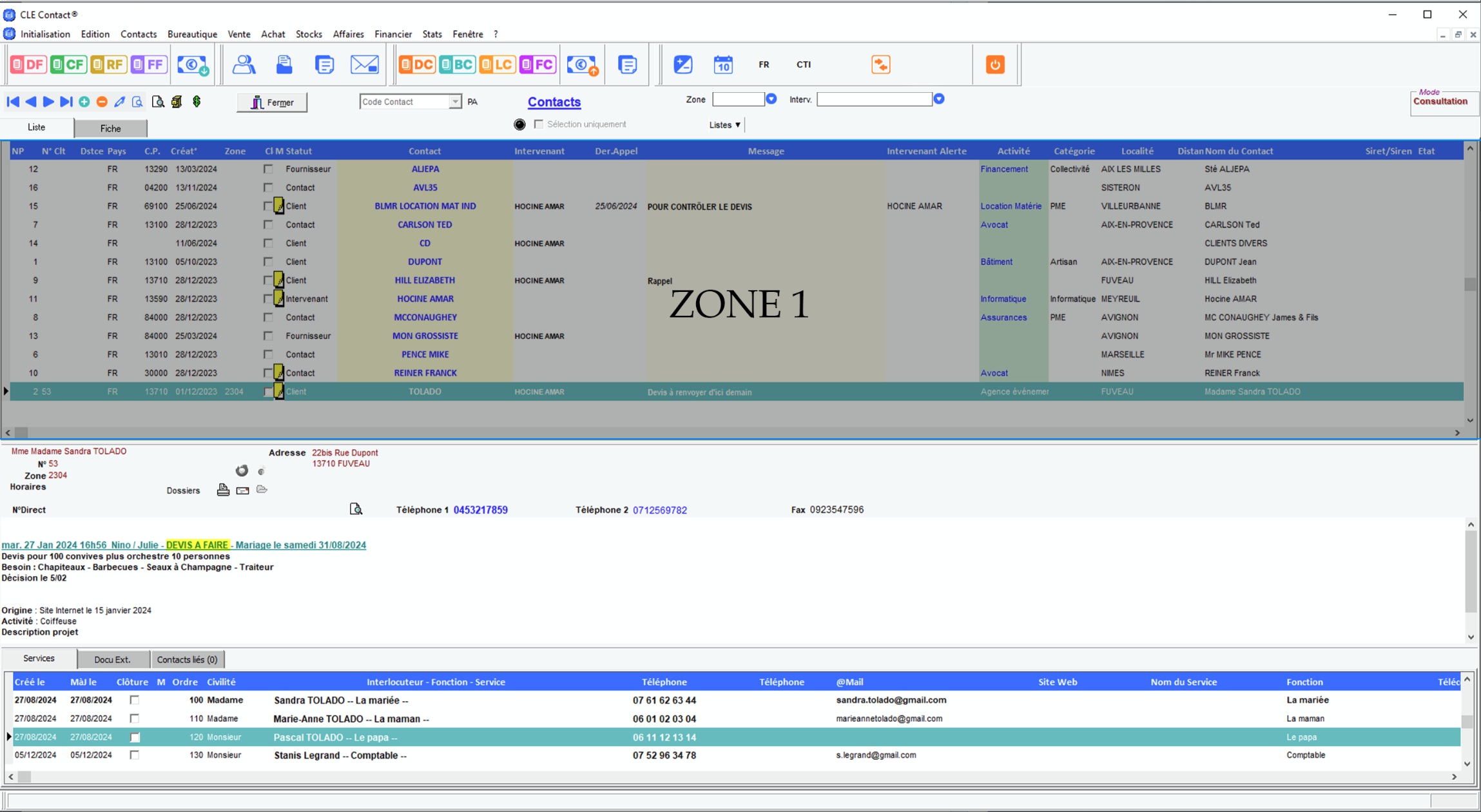1481x812 pixels.
Task: Click the notes edit icon before the calendar
Action: pos(683,64)
